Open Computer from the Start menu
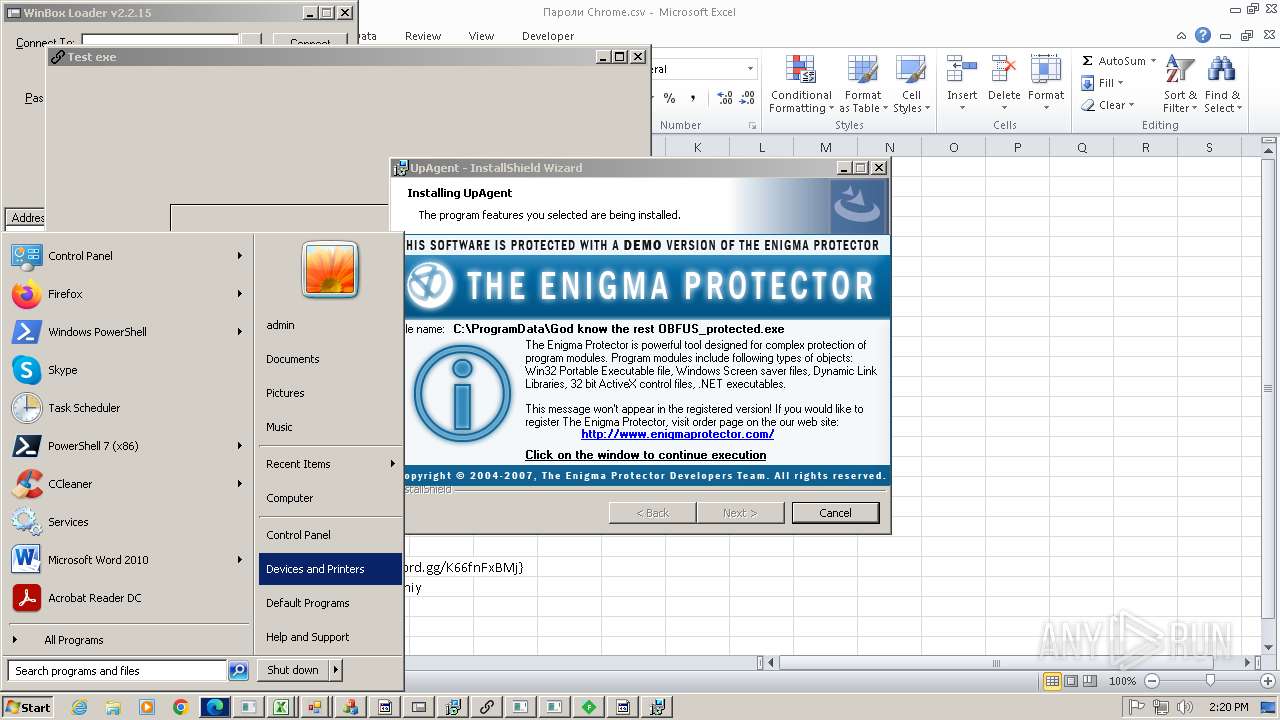Image resolution: width=1280 pixels, height=720 pixels. (x=330, y=498)
